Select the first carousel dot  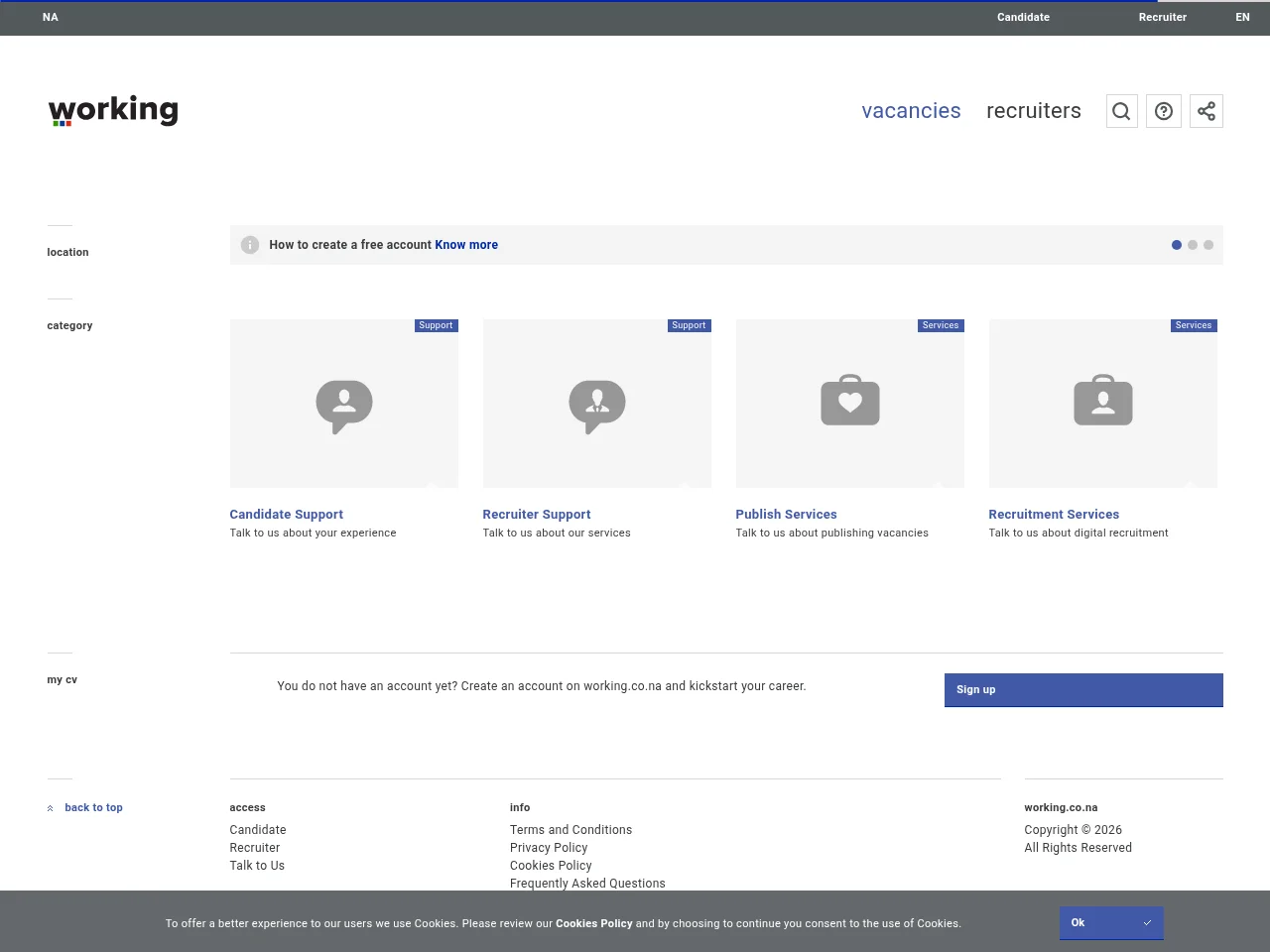(x=1177, y=245)
